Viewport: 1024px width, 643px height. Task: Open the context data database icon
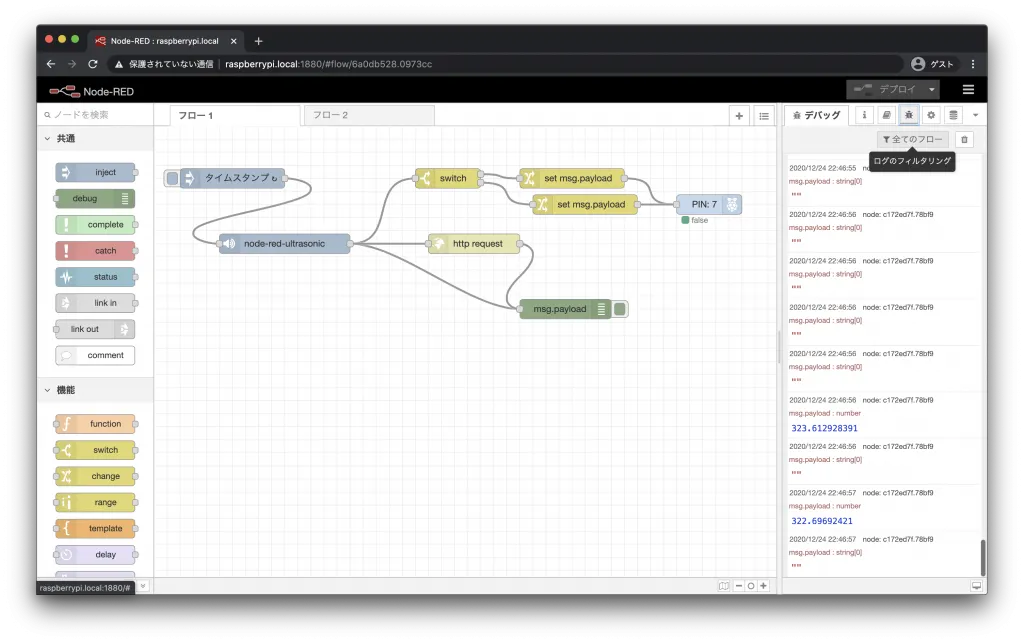[953, 115]
